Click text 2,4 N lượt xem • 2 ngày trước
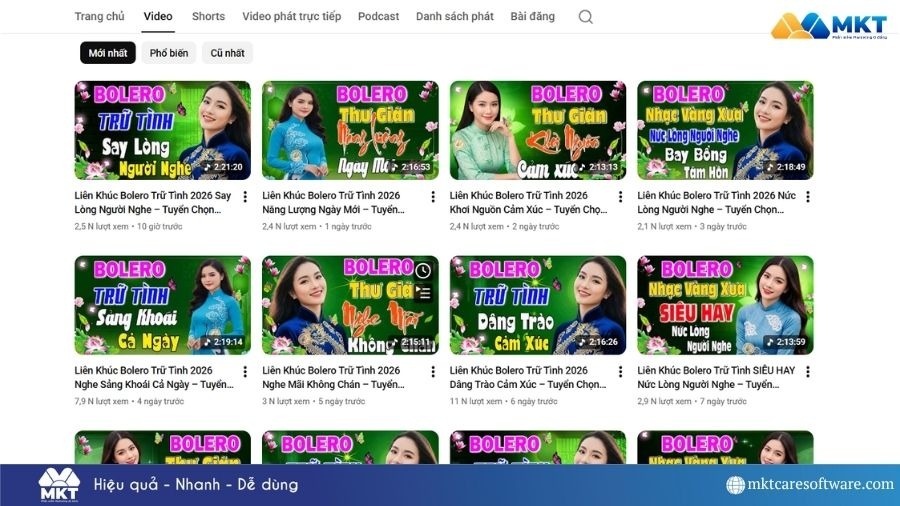The height and width of the screenshot is (506, 900). coord(505,227)
